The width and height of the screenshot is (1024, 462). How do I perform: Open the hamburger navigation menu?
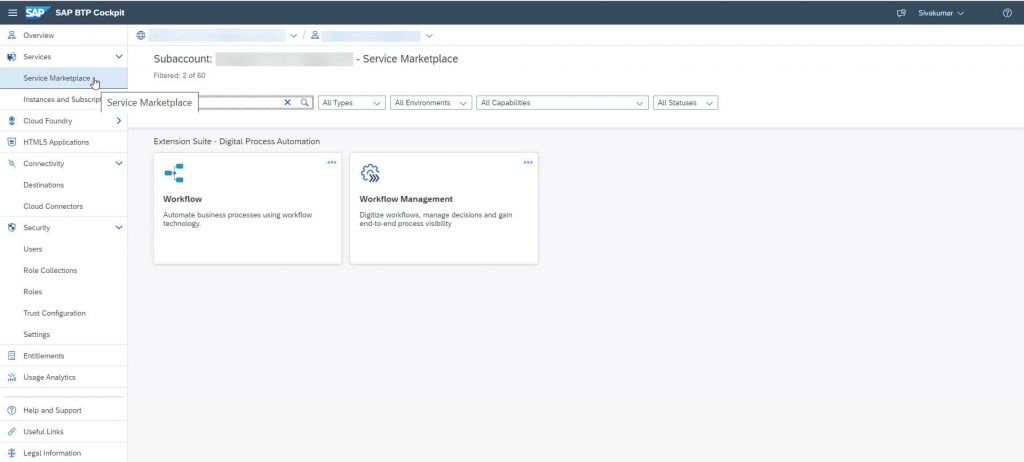click(12, 13)
